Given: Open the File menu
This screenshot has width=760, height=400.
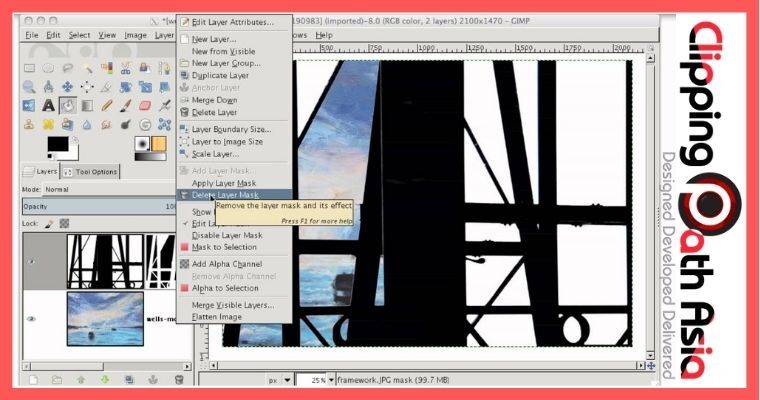Looking at the screenshot, I should pyautogui.click(x=32, y=35).
